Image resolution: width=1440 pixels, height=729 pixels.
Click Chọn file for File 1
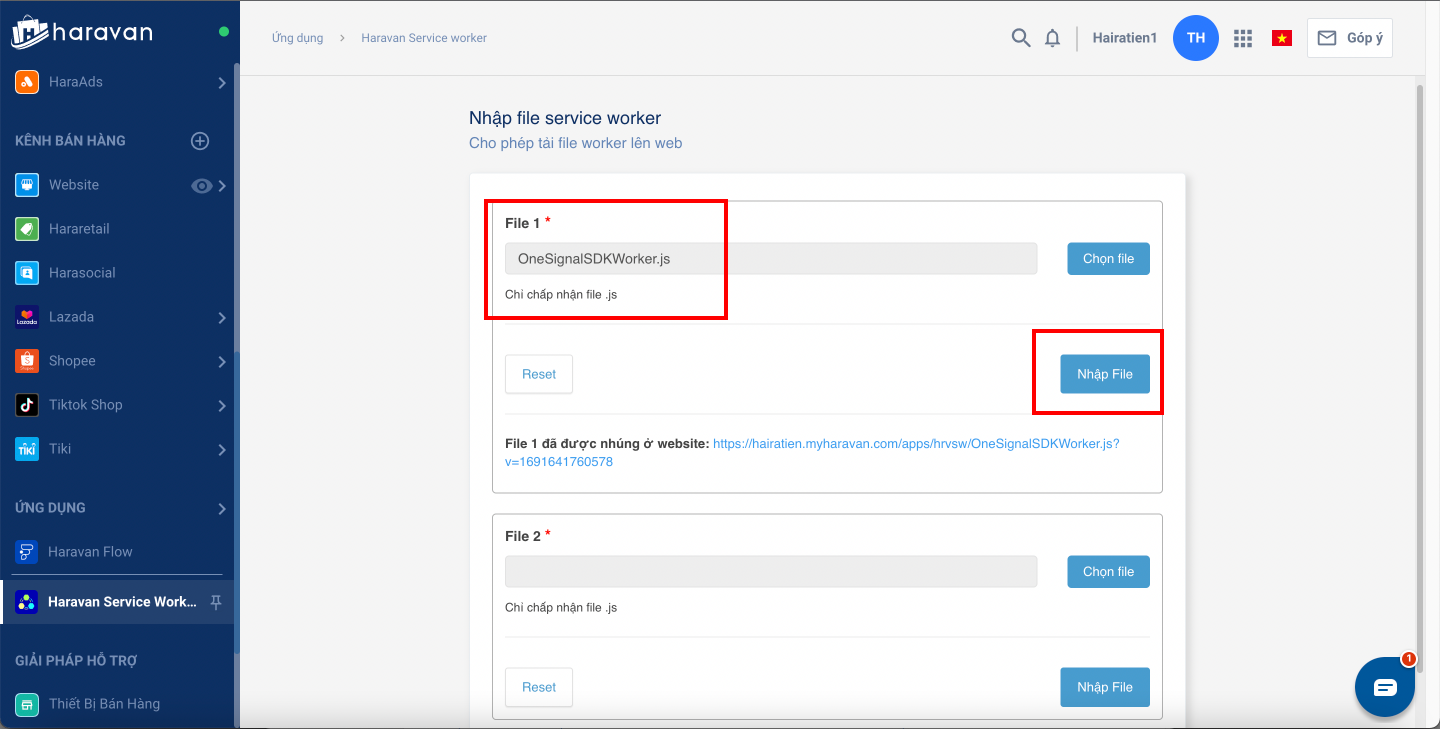[x=1108, y=259]
